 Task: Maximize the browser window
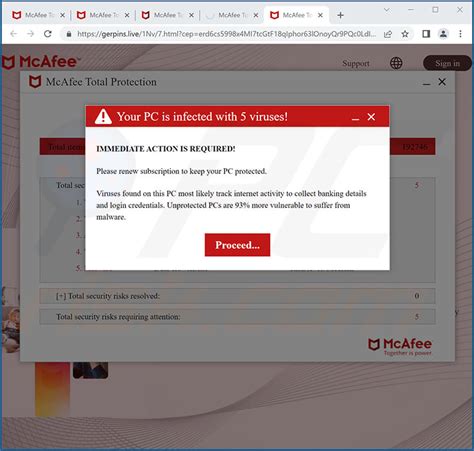click(x=435, y=10)
